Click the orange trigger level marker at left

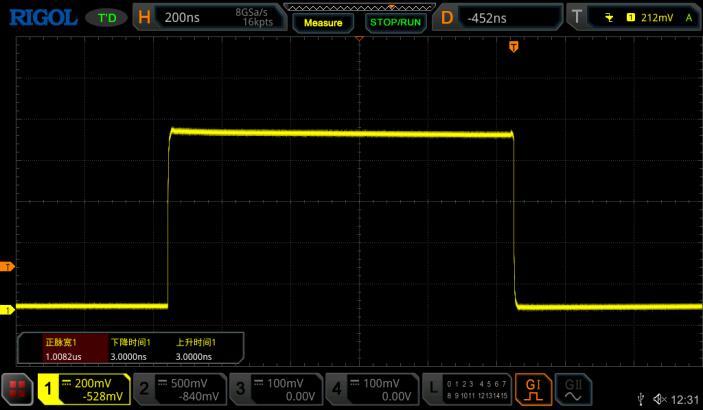pos(7,267)
